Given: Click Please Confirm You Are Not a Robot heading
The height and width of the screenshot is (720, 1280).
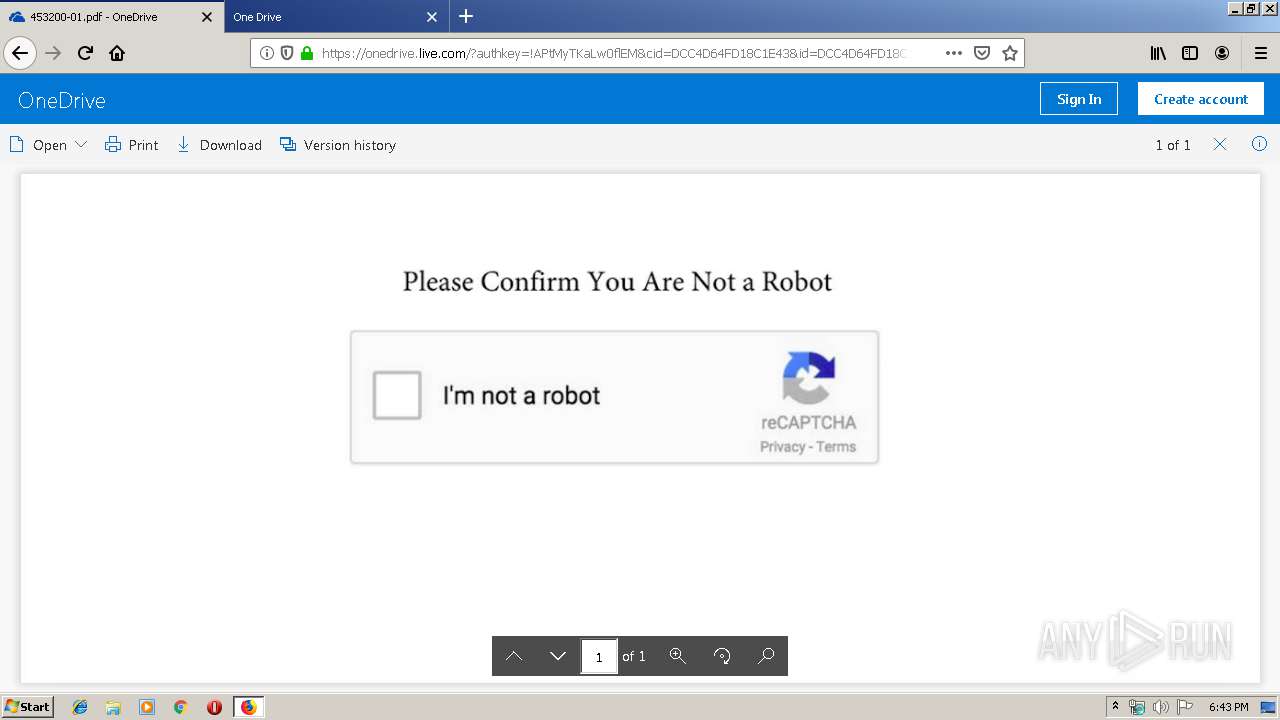Looking at the screenshot, I should coord(617,282).
